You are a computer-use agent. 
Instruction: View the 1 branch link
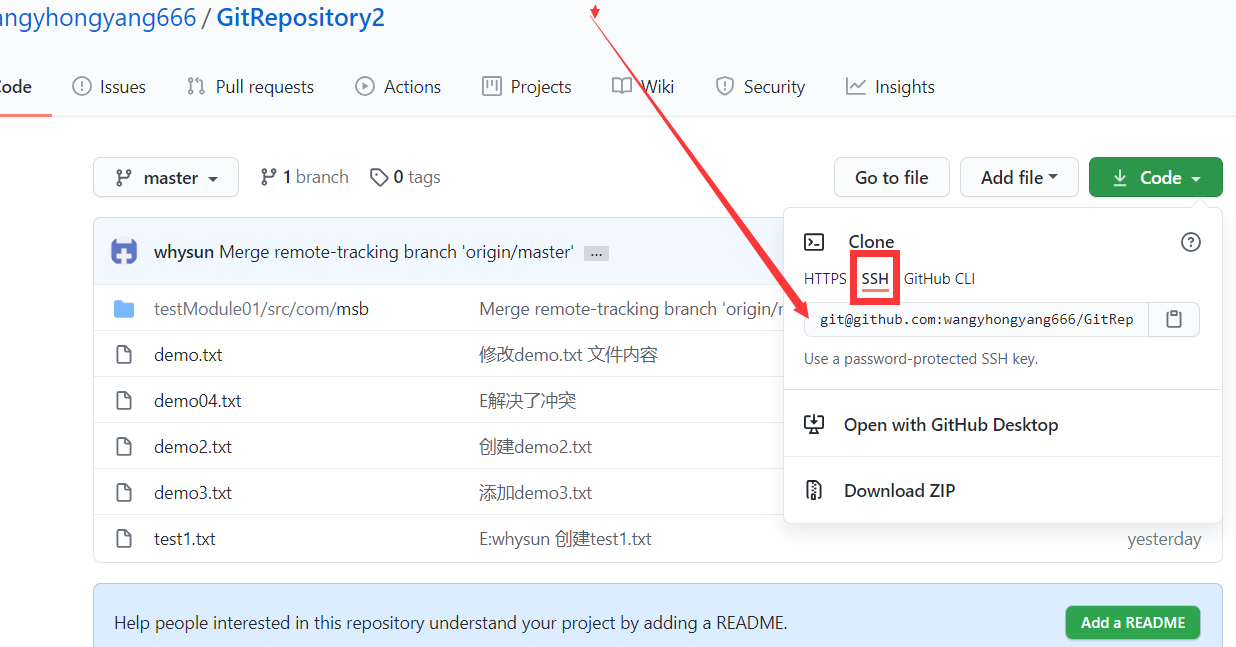tap(304, 177)
